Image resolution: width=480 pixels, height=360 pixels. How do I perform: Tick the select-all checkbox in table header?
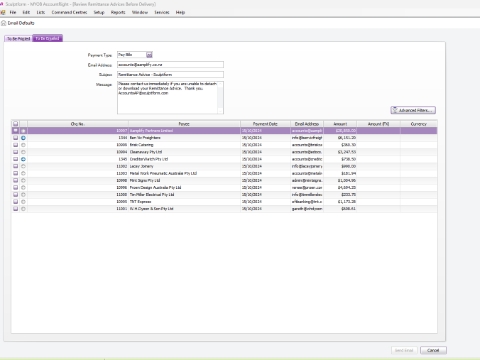(16, 124)
